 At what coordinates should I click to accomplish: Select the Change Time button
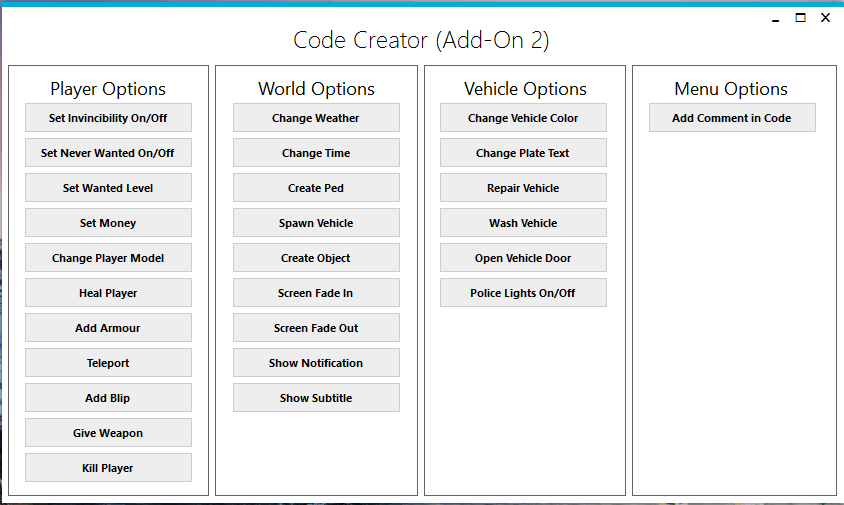(x=316, y=153)
